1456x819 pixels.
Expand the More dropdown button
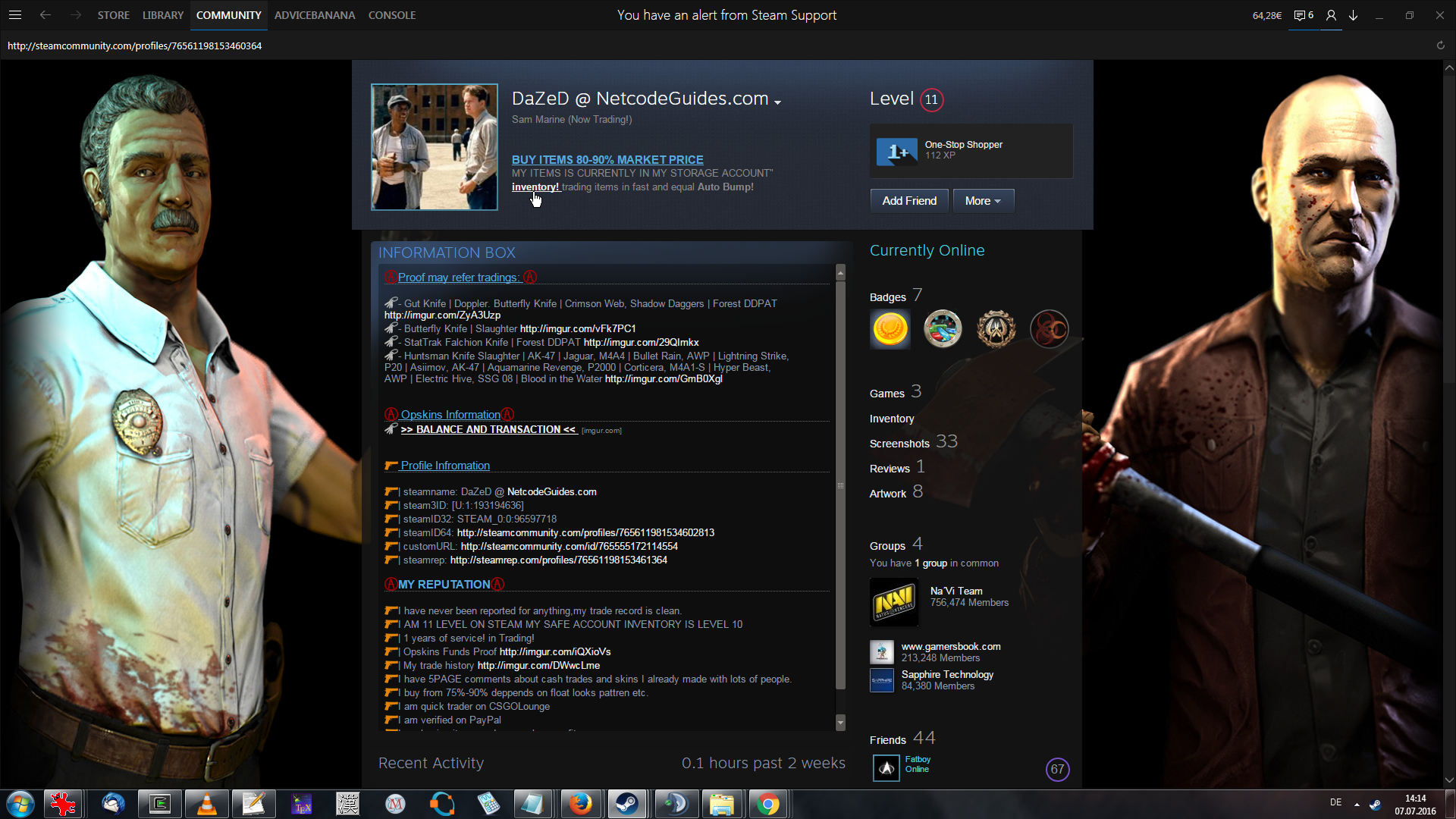(983, 201)
